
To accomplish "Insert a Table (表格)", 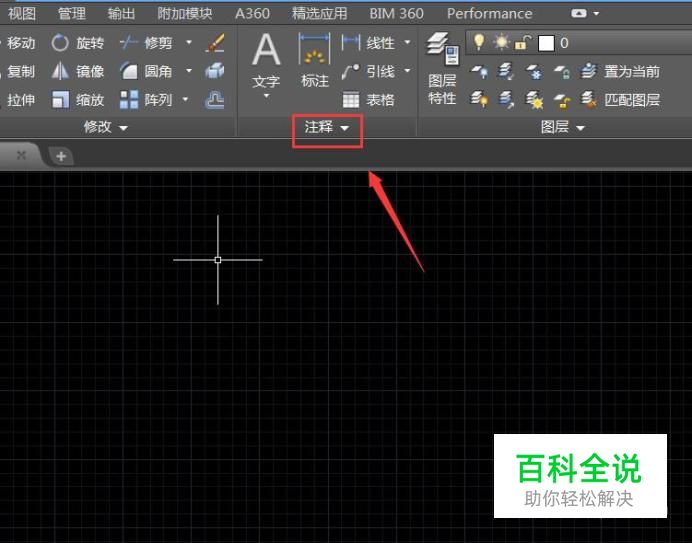I will [368, 100].
